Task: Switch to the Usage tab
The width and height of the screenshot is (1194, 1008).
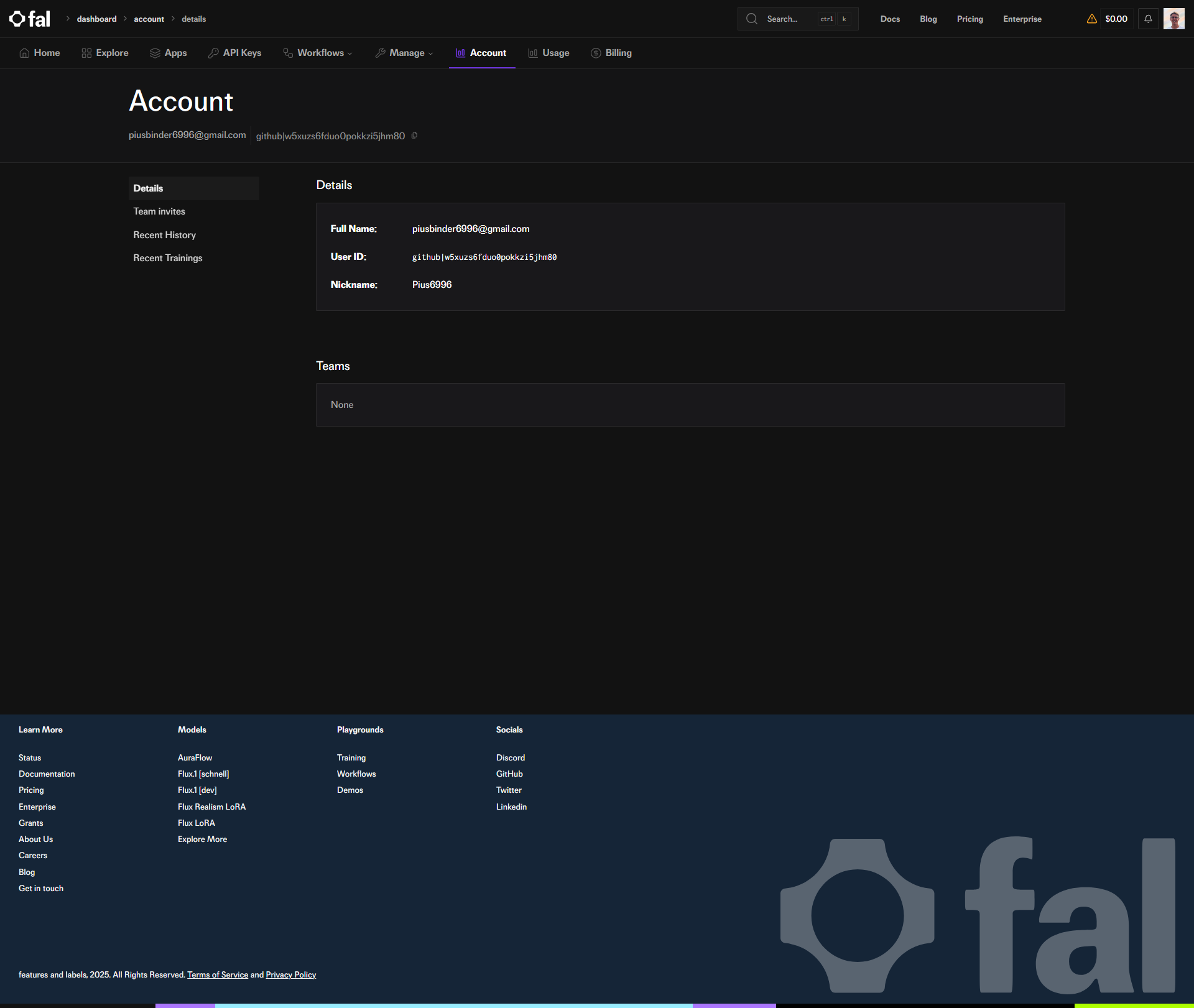Action: click(x=548, y=53)
